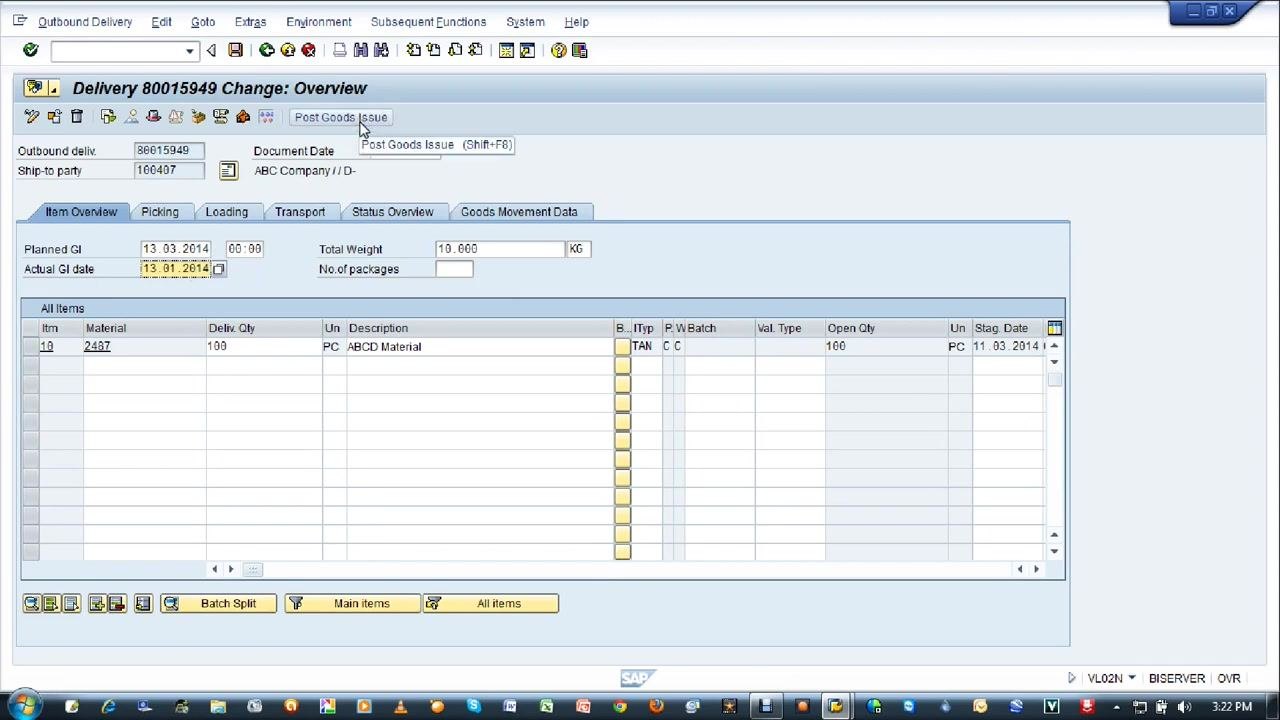Screen dimensions: 1280x720
Task: Expand the VL02N status bar dropdown
Action: pyautogui.click(x=1132, y=678)
